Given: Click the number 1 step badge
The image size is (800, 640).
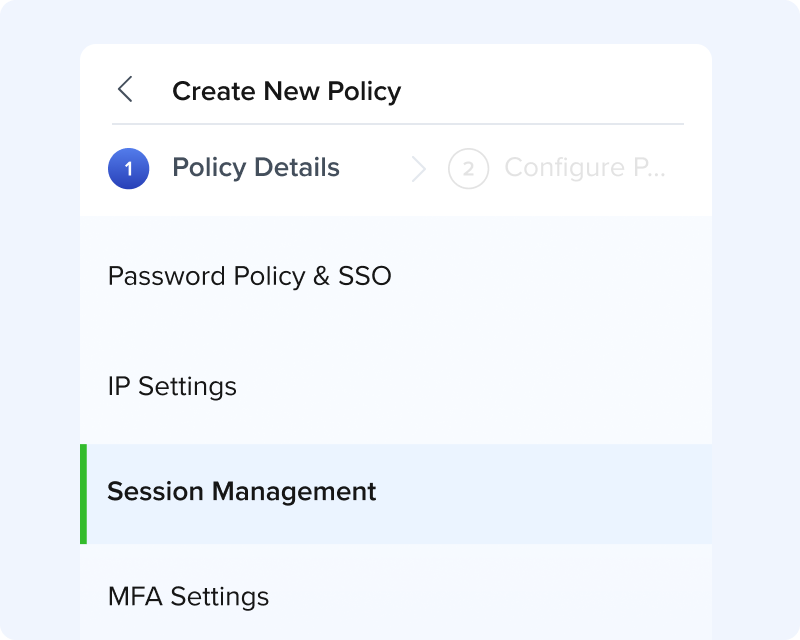Looking at the screenshot, I should 129,168.
